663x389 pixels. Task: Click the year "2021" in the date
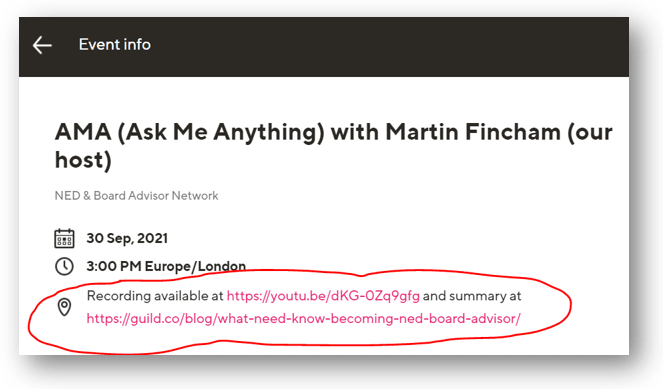point(152,238)
